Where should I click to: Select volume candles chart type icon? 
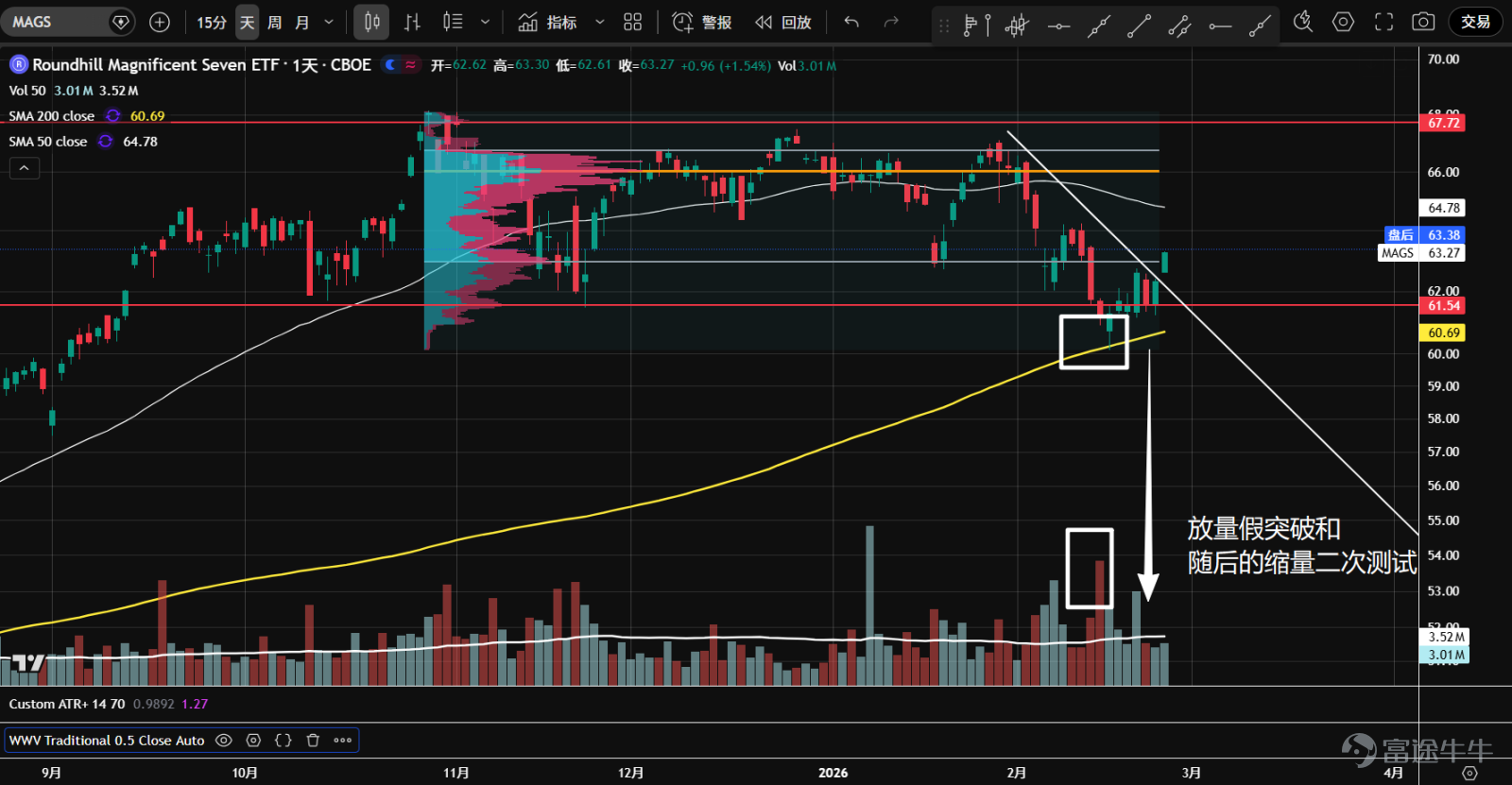[453, 22]
